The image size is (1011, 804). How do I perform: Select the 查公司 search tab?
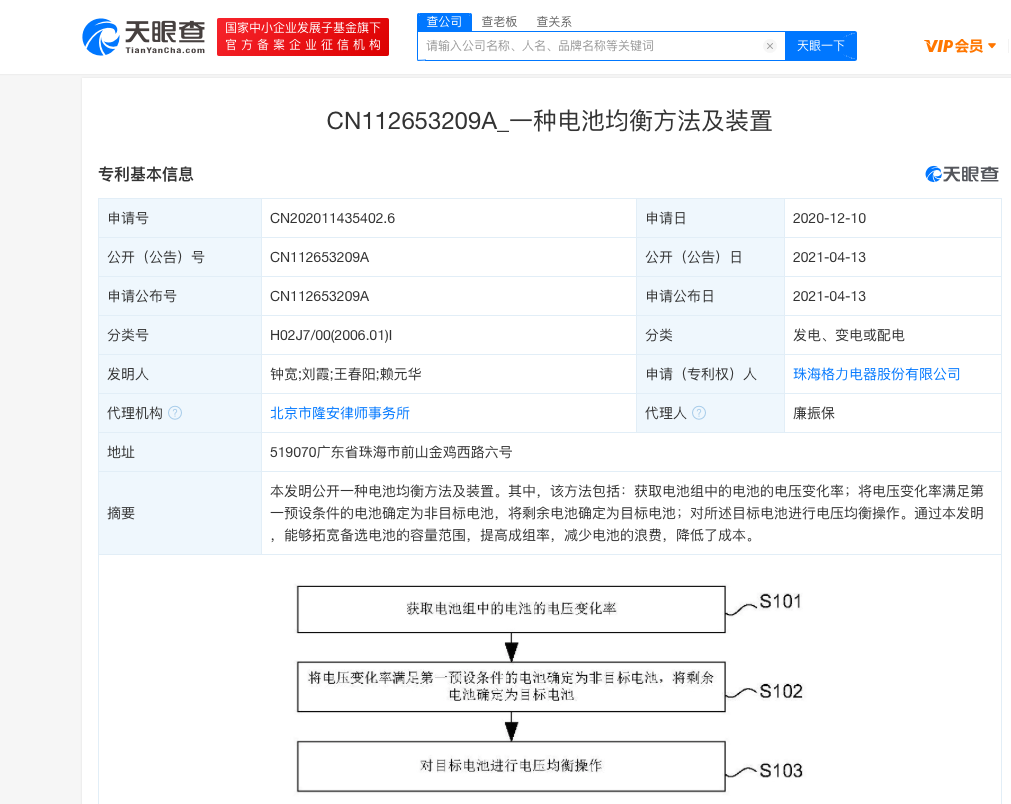pos(443,21)
